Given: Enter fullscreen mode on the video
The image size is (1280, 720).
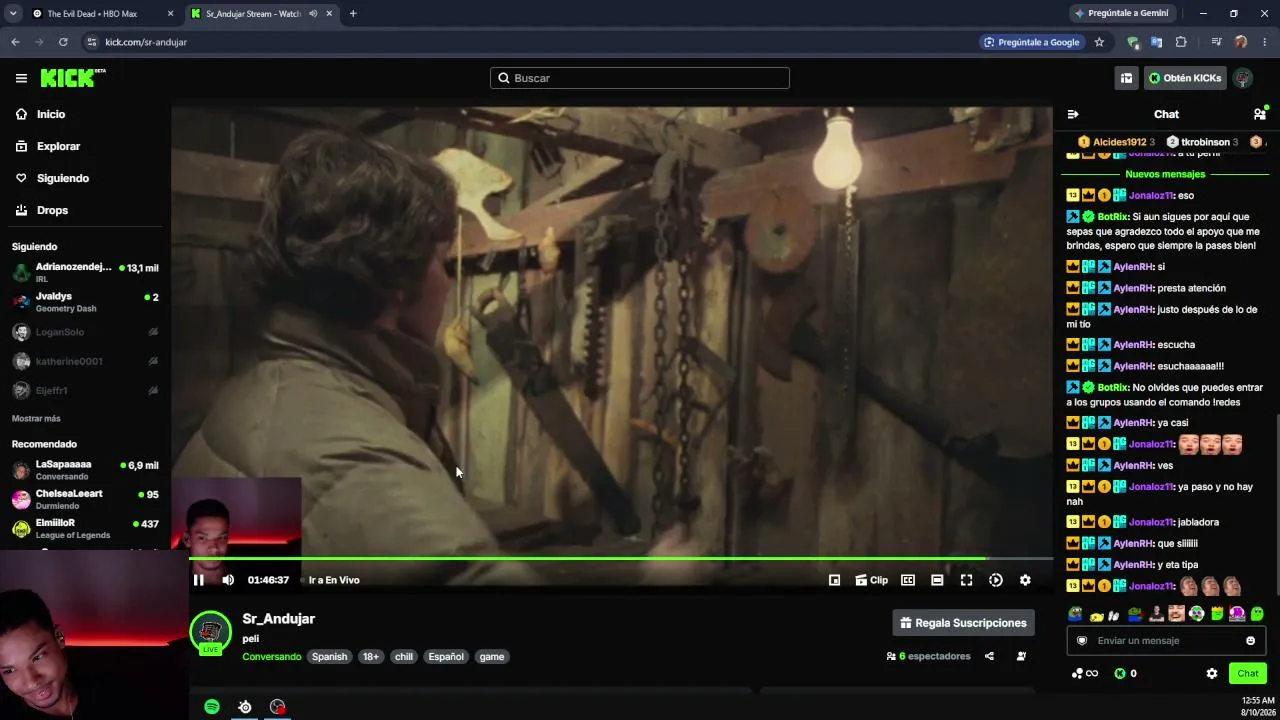Looking at the screenshot, I should click(x=966, y=580).
